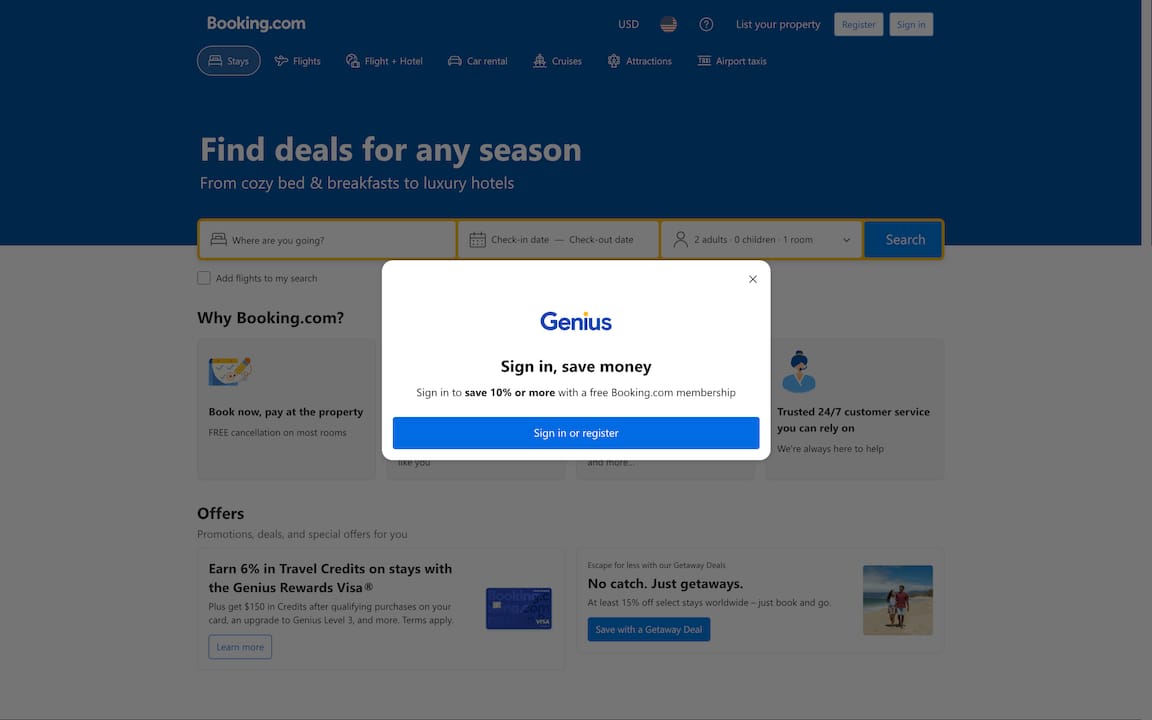This screenshot has width=1152, height=720.
Task: Click the question mark help icon
Action: (706, 23)
